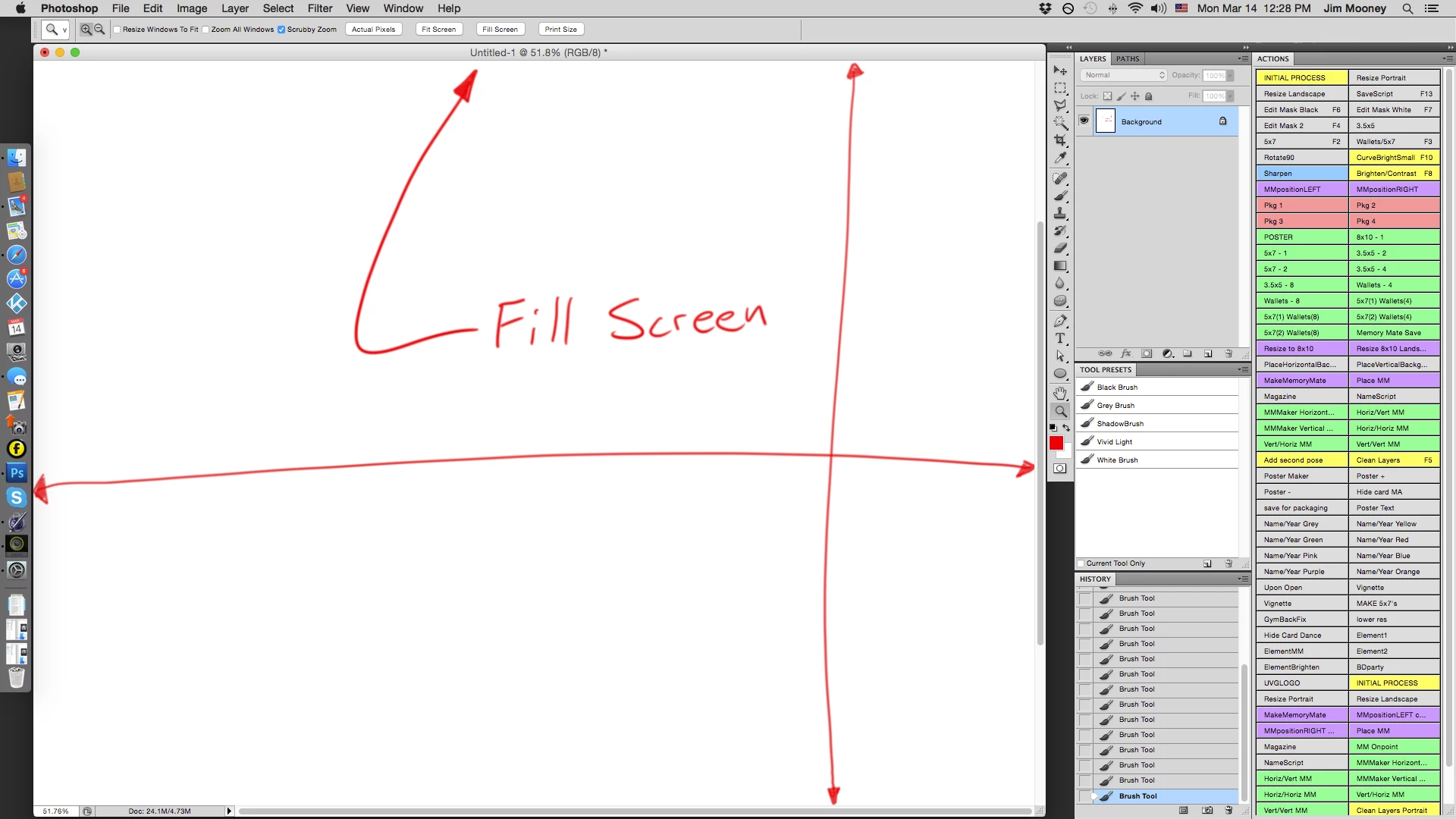Click the Magic Wand tool
The width and height of the screenshot is (1456, 819).
tap(1060, 123)
